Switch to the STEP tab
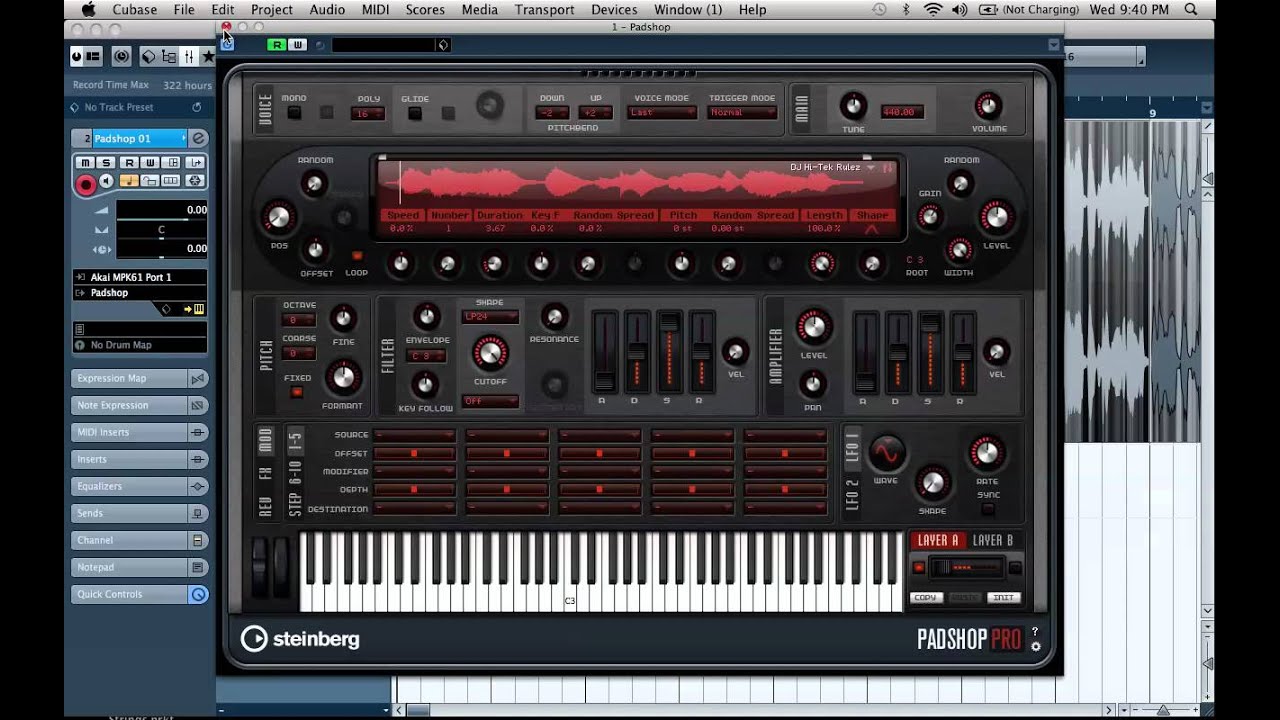Viewport: 1280px width, 720px height. coord(295,503)
